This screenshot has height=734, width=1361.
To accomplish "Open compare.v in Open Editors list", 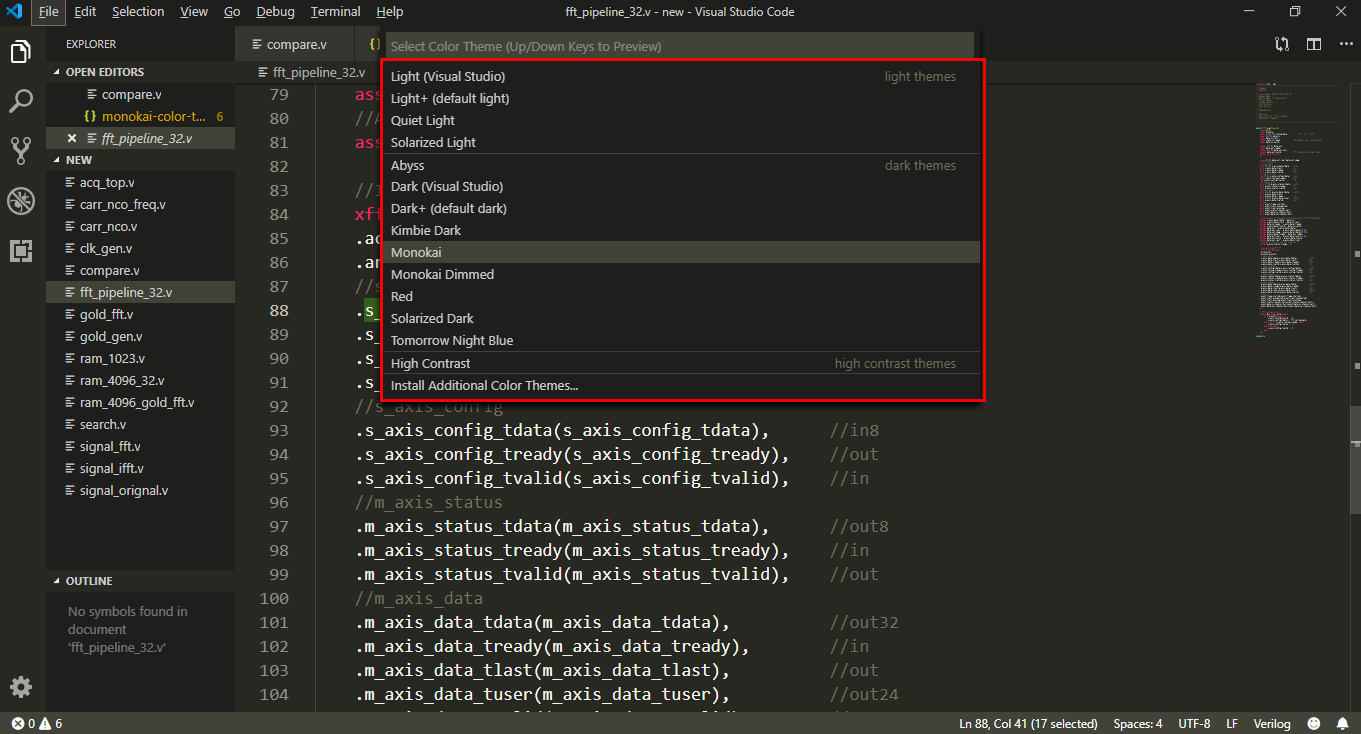I will tap(140, 94).
